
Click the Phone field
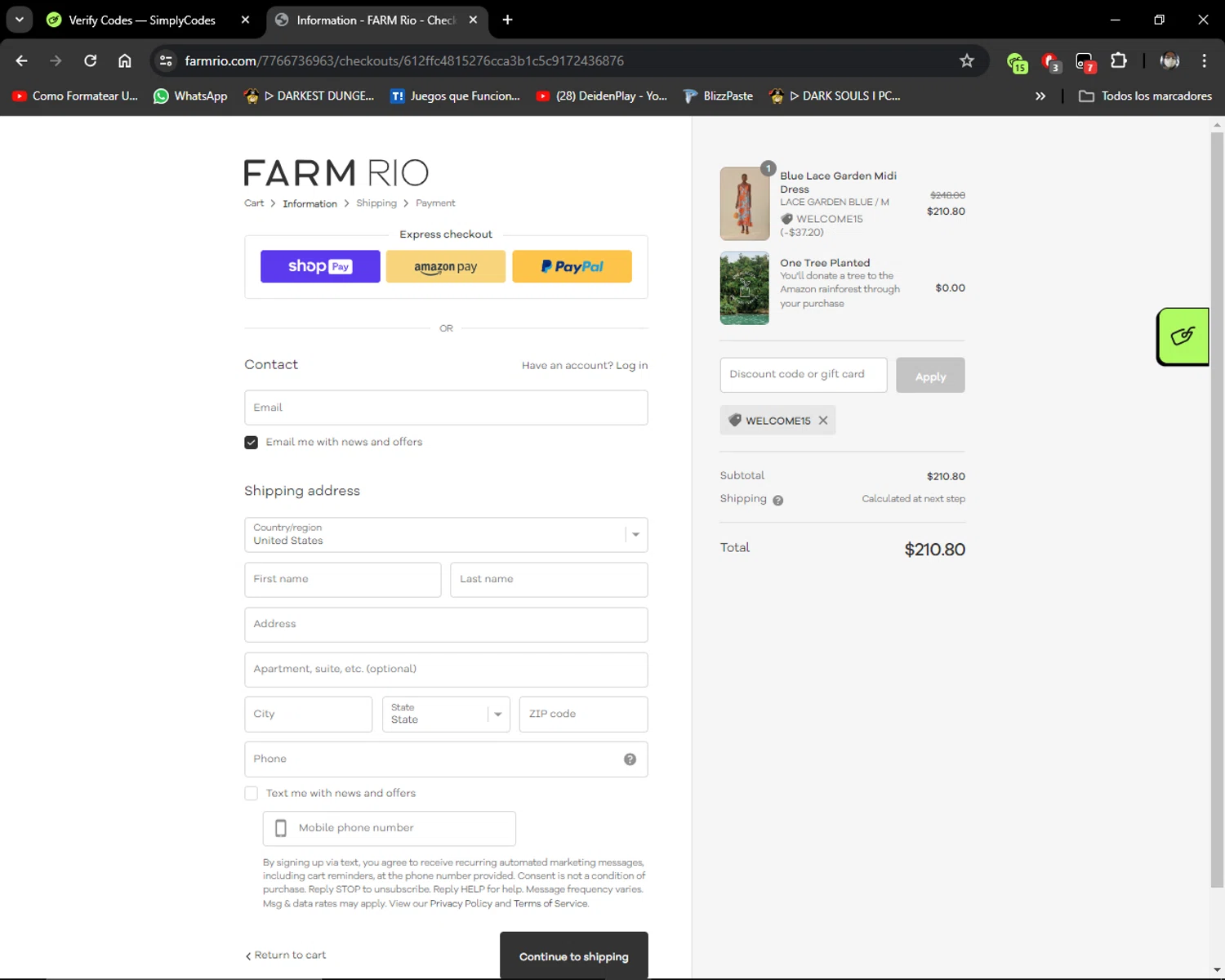[x=446, y=759]
